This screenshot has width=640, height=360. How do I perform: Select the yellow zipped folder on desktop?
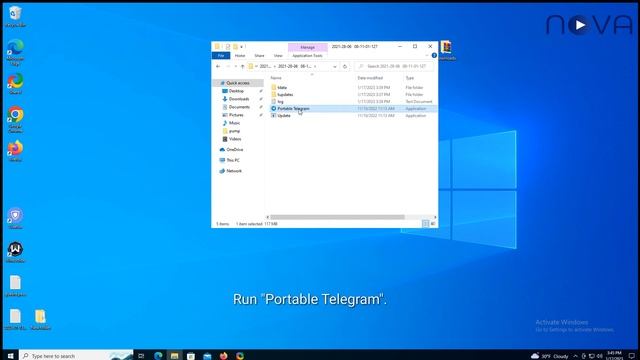[40, 320]
